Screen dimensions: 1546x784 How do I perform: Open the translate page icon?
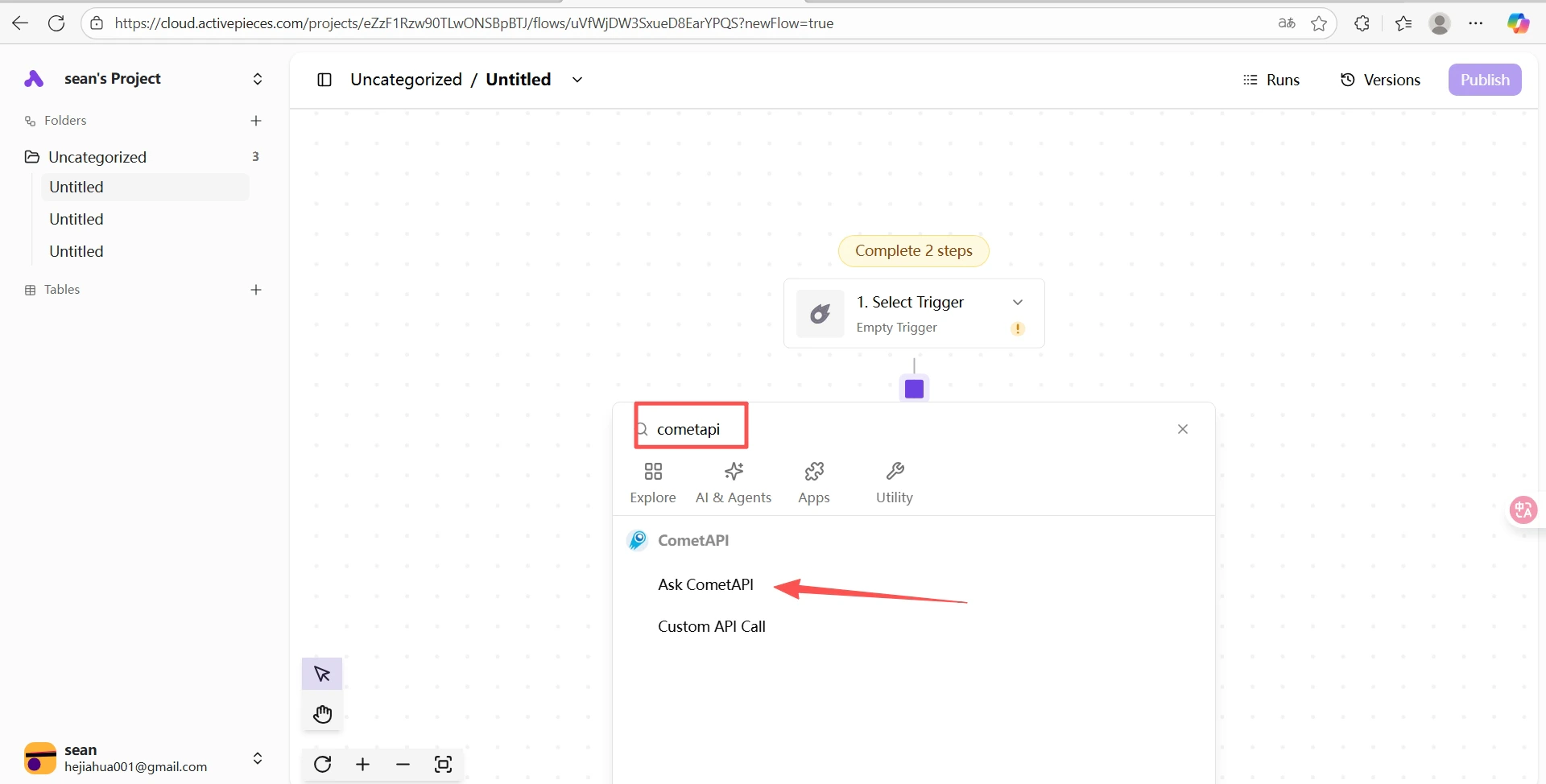[1287, 23]
